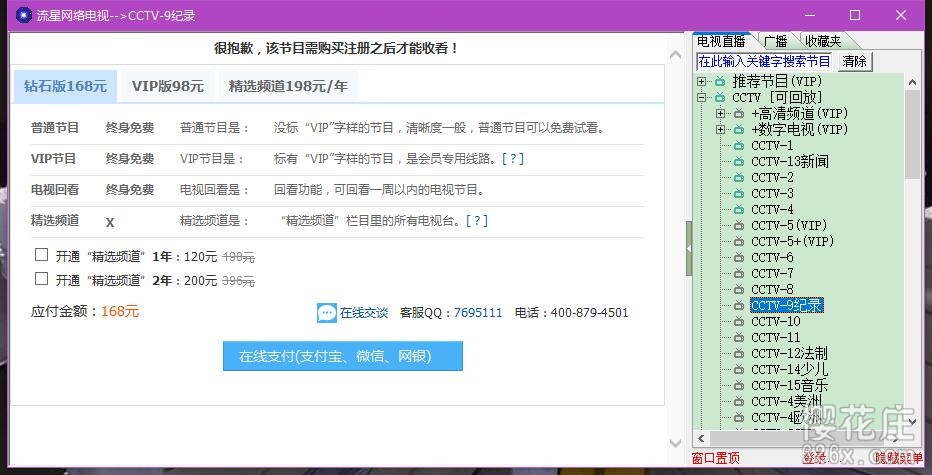Expand the 推荐节目(VIP) tree node
The width and height of the screenshot is (932, 475).
702,81
